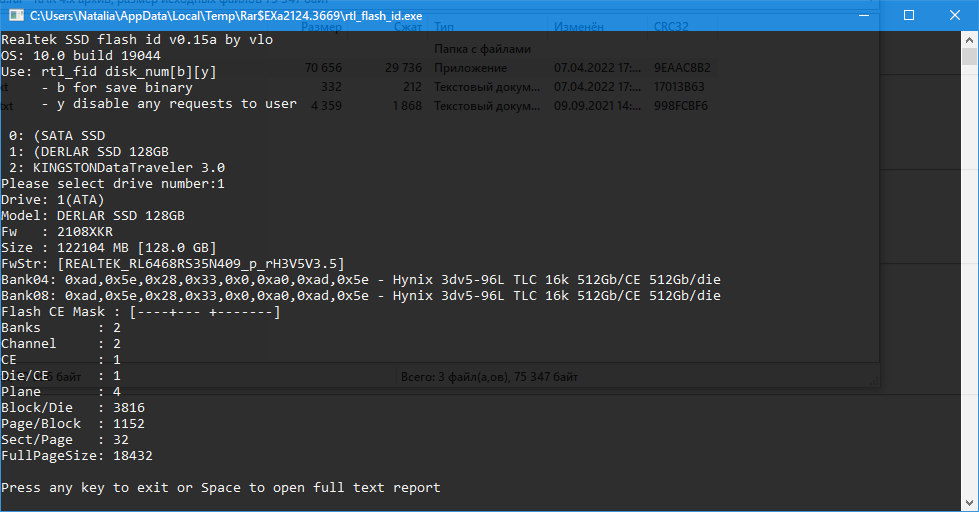Screen dimensions: 979x512
Task: Click the 'CRC32' column header in archive window behind
Action: click(x=671, y=27)
